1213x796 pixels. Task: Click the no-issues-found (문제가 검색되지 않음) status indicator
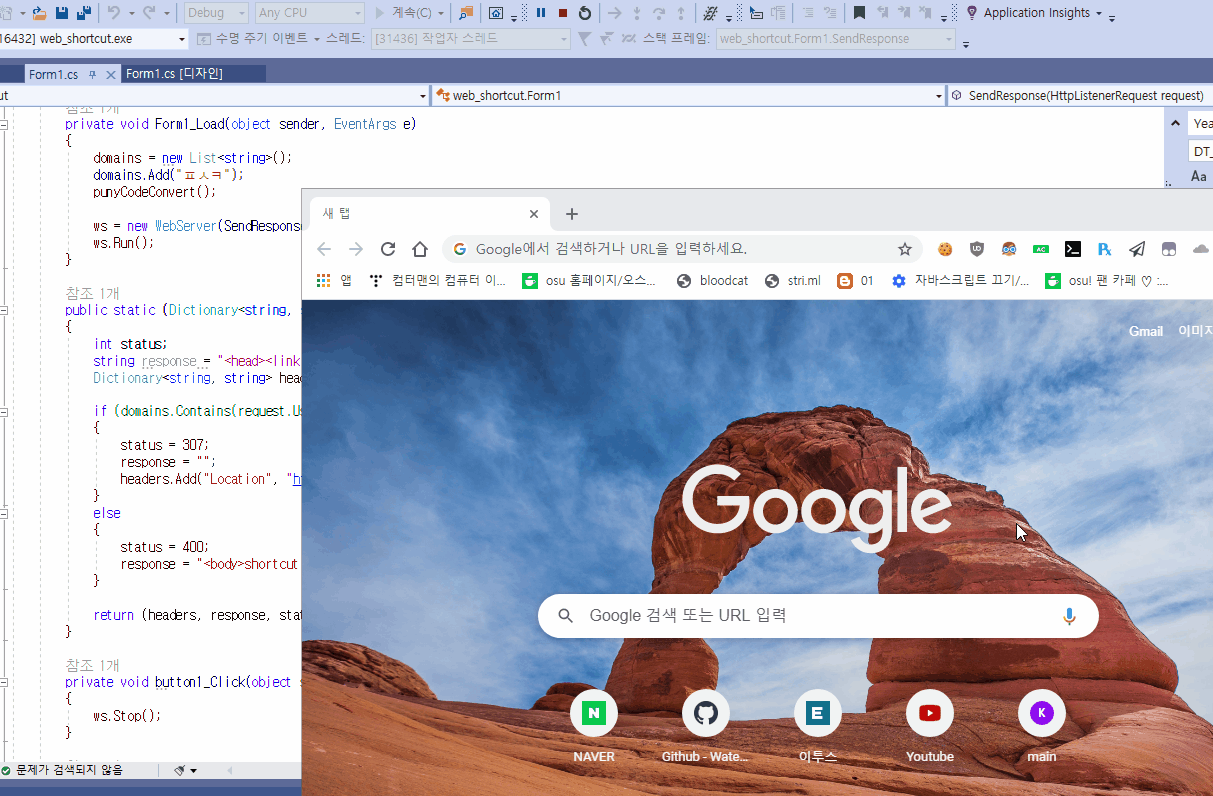coord(62,770)
